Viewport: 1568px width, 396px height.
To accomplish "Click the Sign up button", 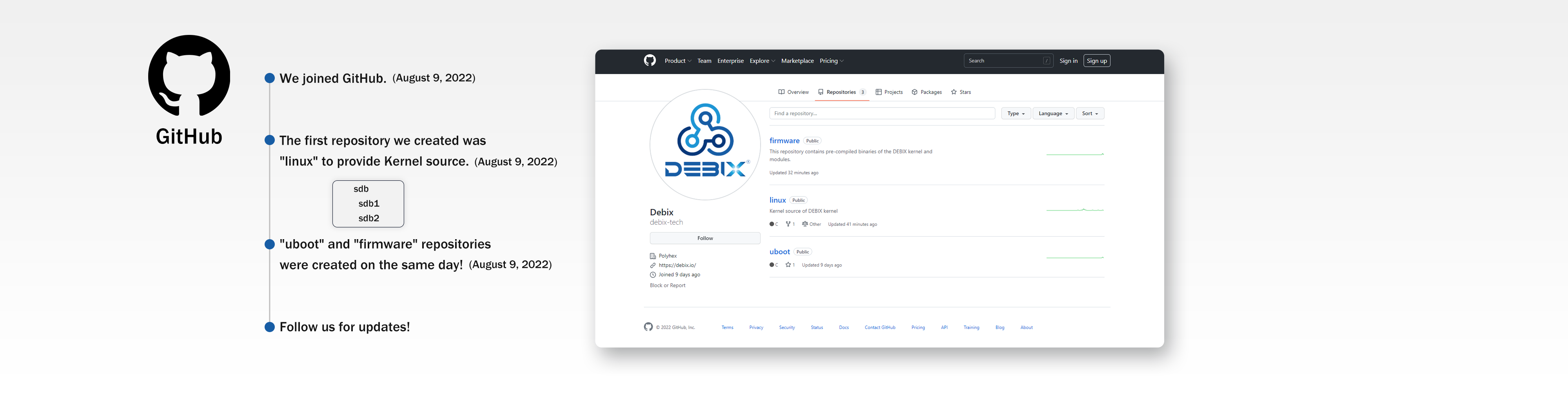I will click(1097, 61).
